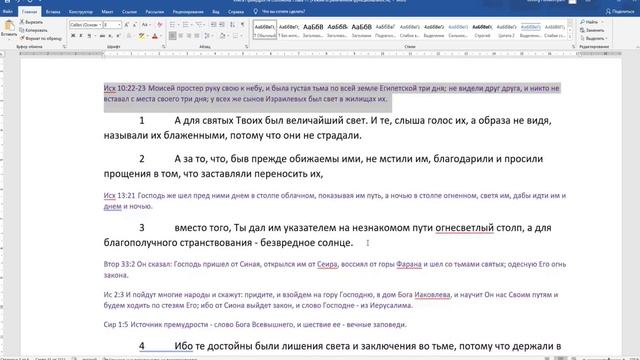Open Replace (Заменить) dialog

tap(592, 30)
